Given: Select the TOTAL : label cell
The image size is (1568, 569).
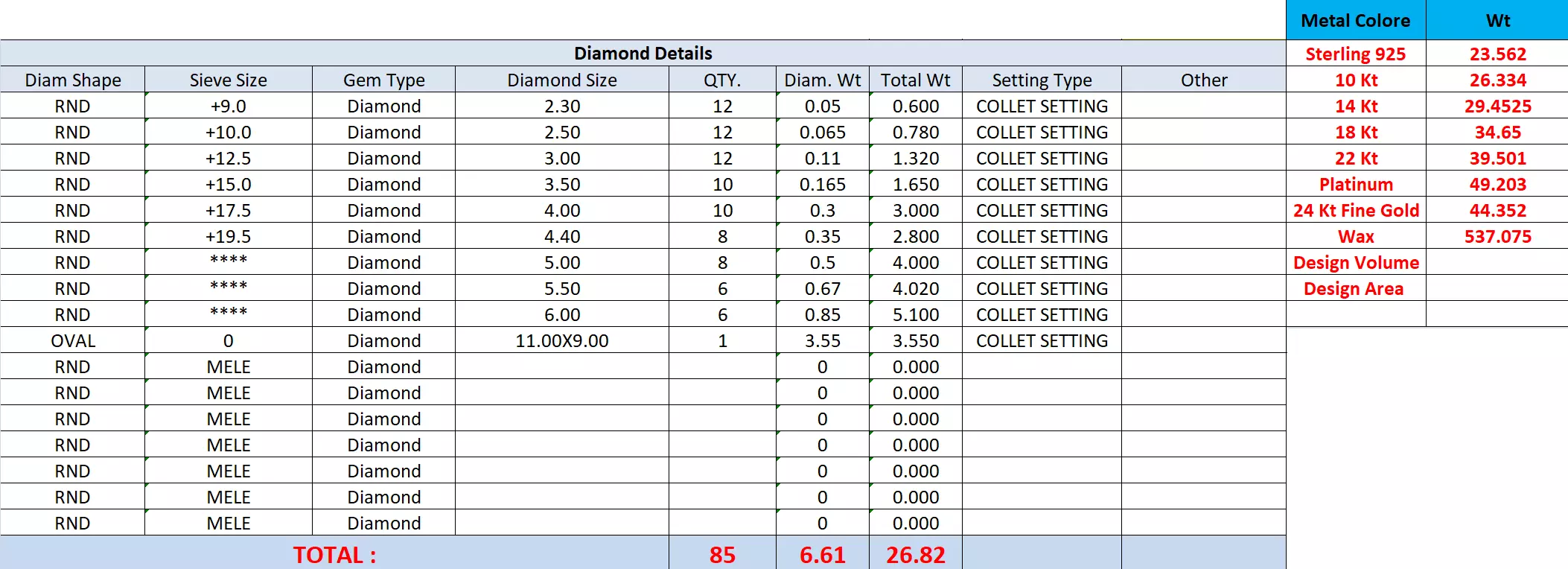Looking at the screenshot, I should point(334,554).
